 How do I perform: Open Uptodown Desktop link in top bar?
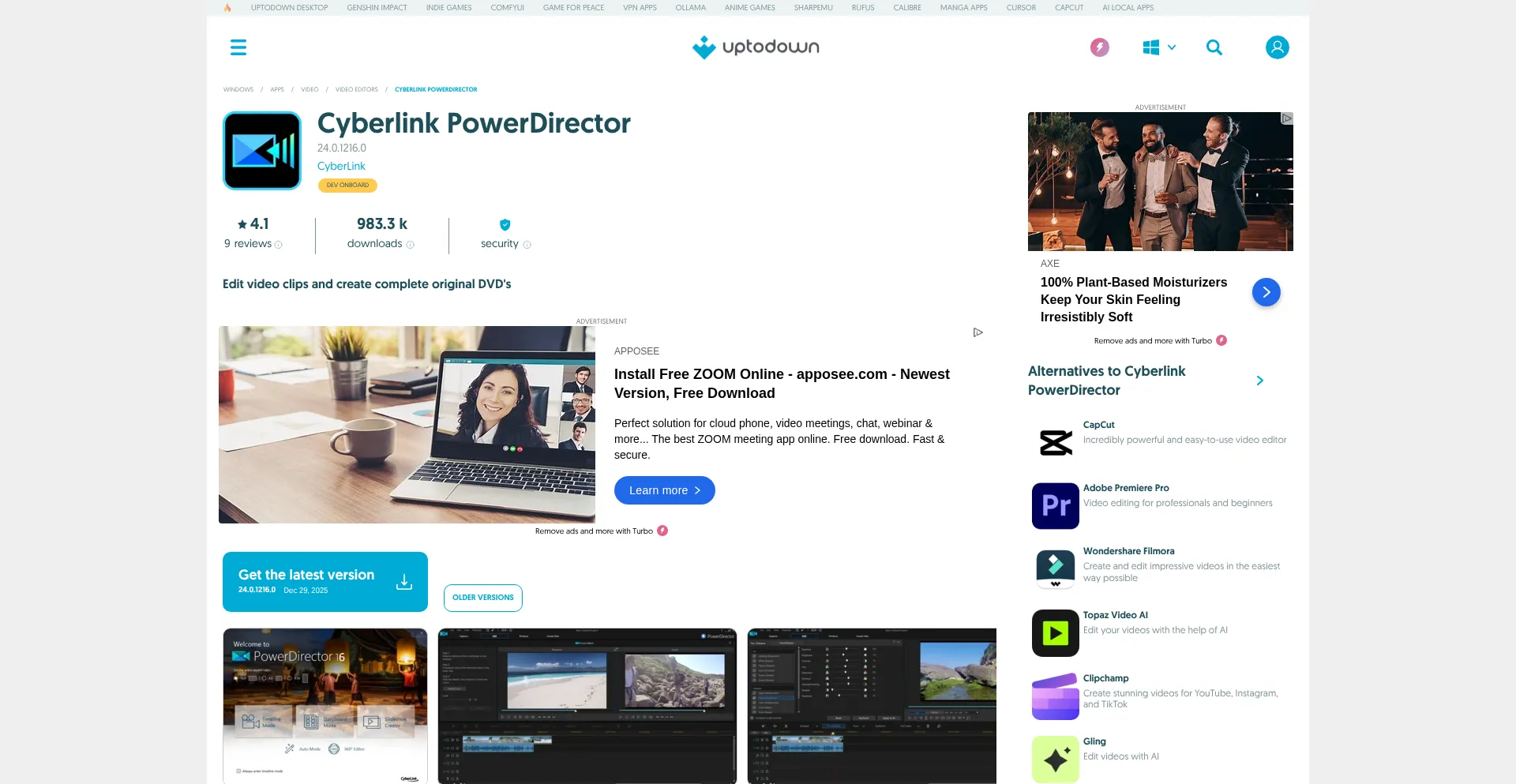[290, 8]
